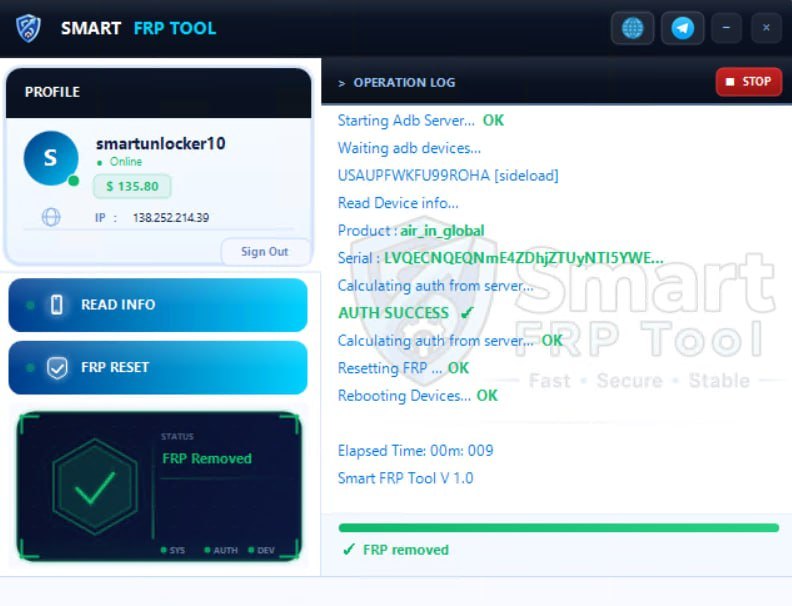Click the FRP removed footer message
Image resolution: width=792 pixels, height=606 pixels.
click(x=406, y=550)
